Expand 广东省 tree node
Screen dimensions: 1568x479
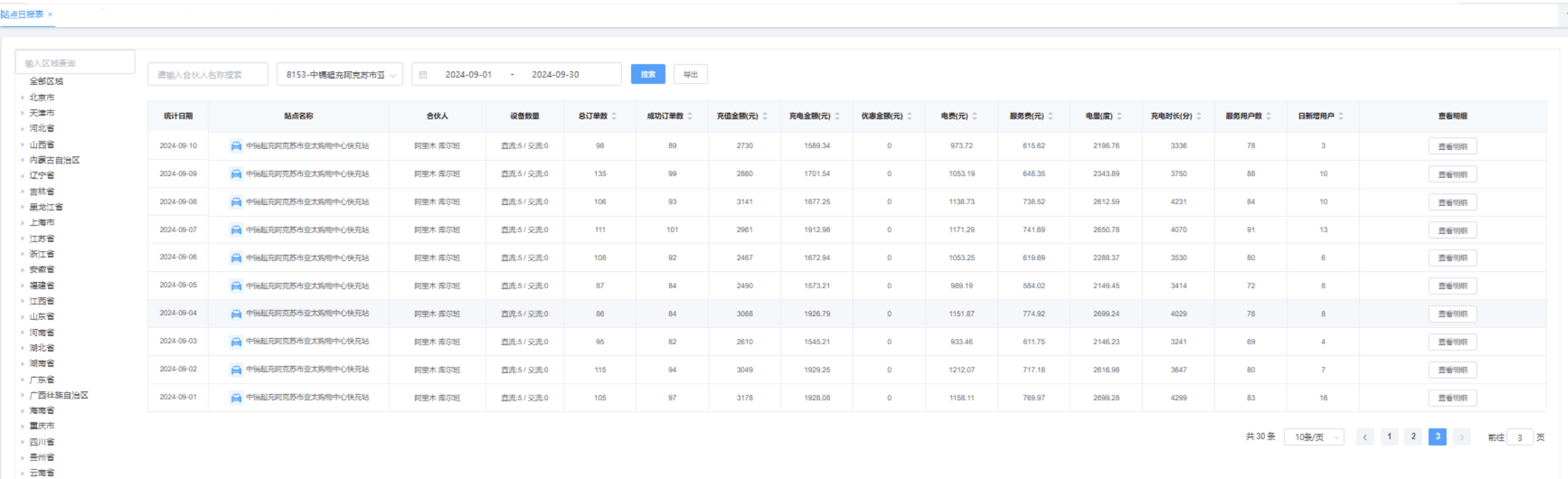point(23,380)
